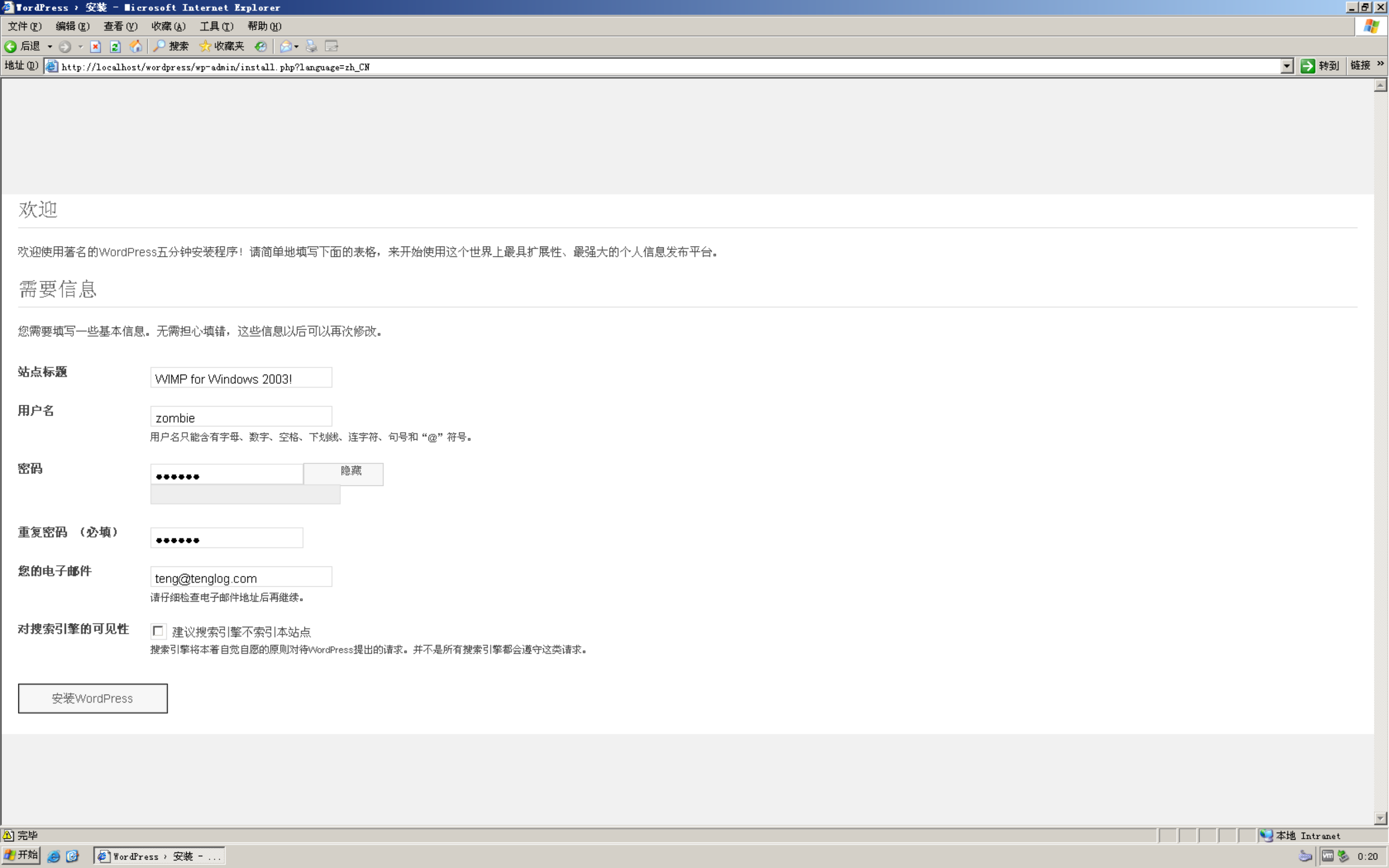This screenshot has width=1389, height=868.
Task: Click the Mail envelope toolbar icon
Action: (285, 47)
